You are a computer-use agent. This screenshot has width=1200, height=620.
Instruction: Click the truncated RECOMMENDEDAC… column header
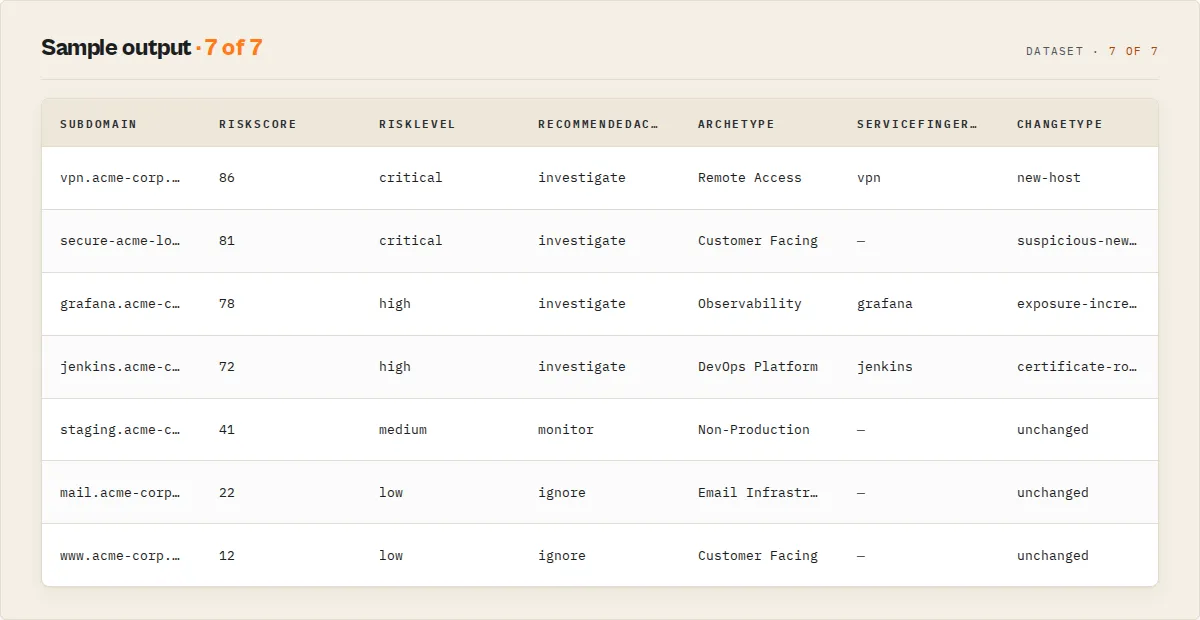(599, 124)
